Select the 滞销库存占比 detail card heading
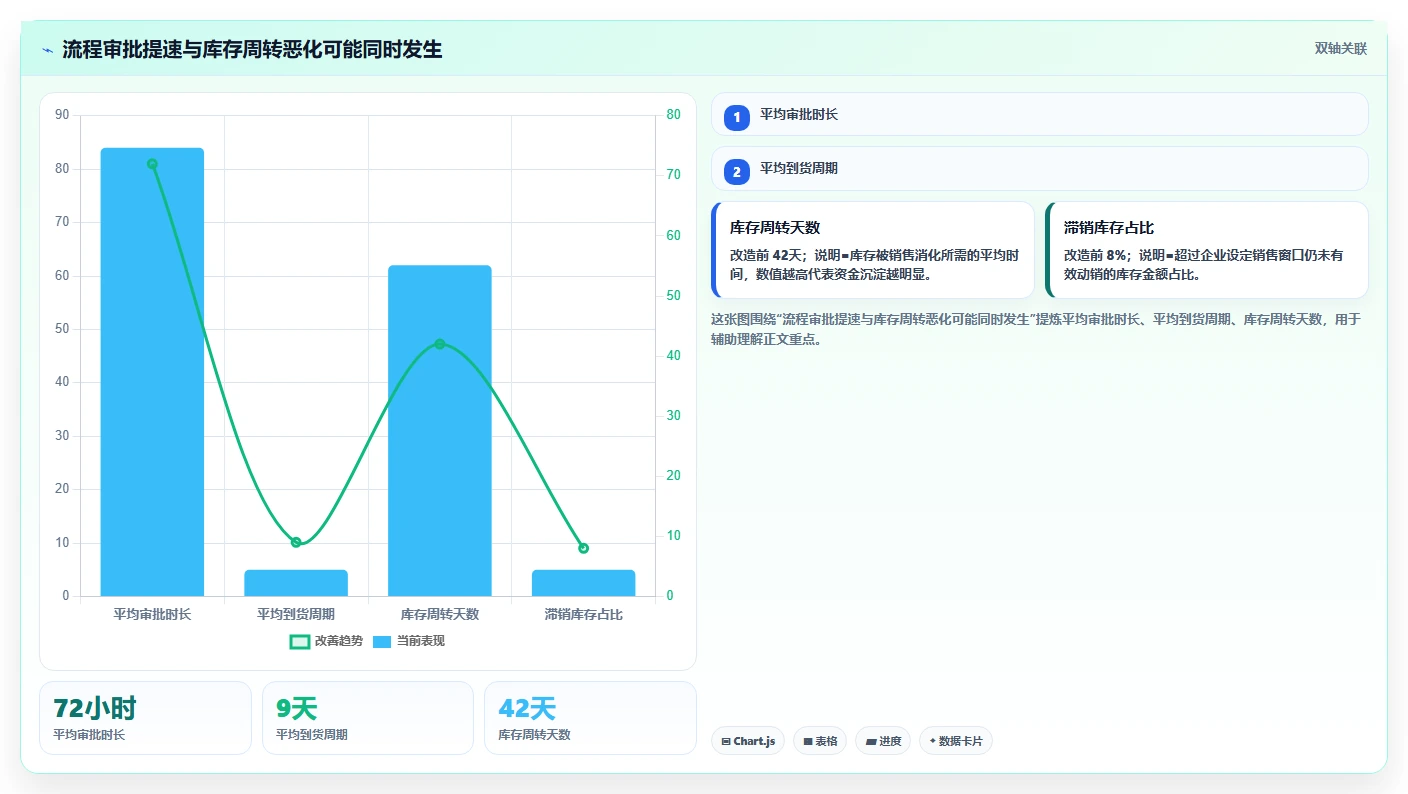The image size is (1408, 794). (1109, 228)
